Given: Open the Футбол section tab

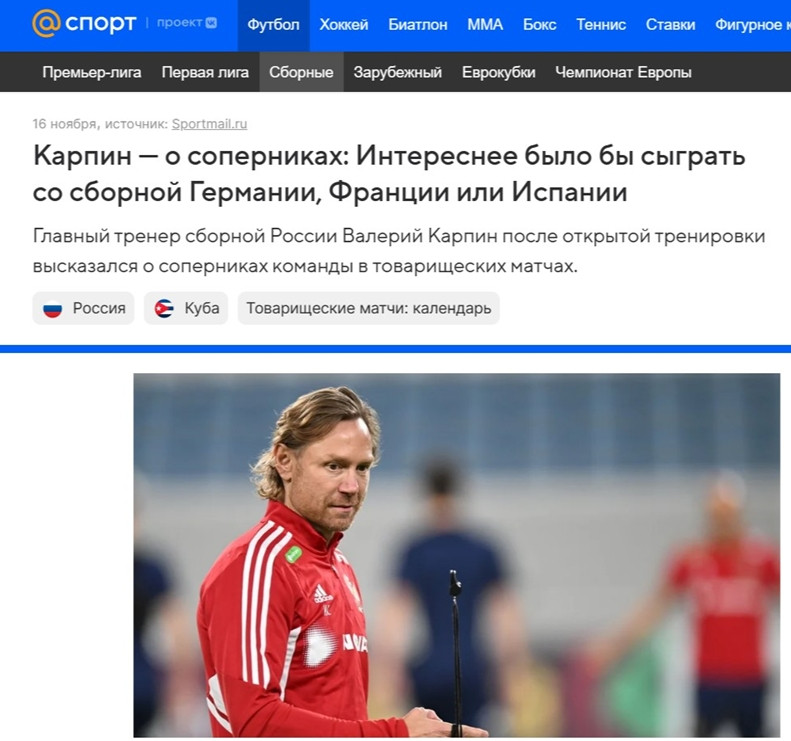Looking at the screenshot, I should 273,25.
